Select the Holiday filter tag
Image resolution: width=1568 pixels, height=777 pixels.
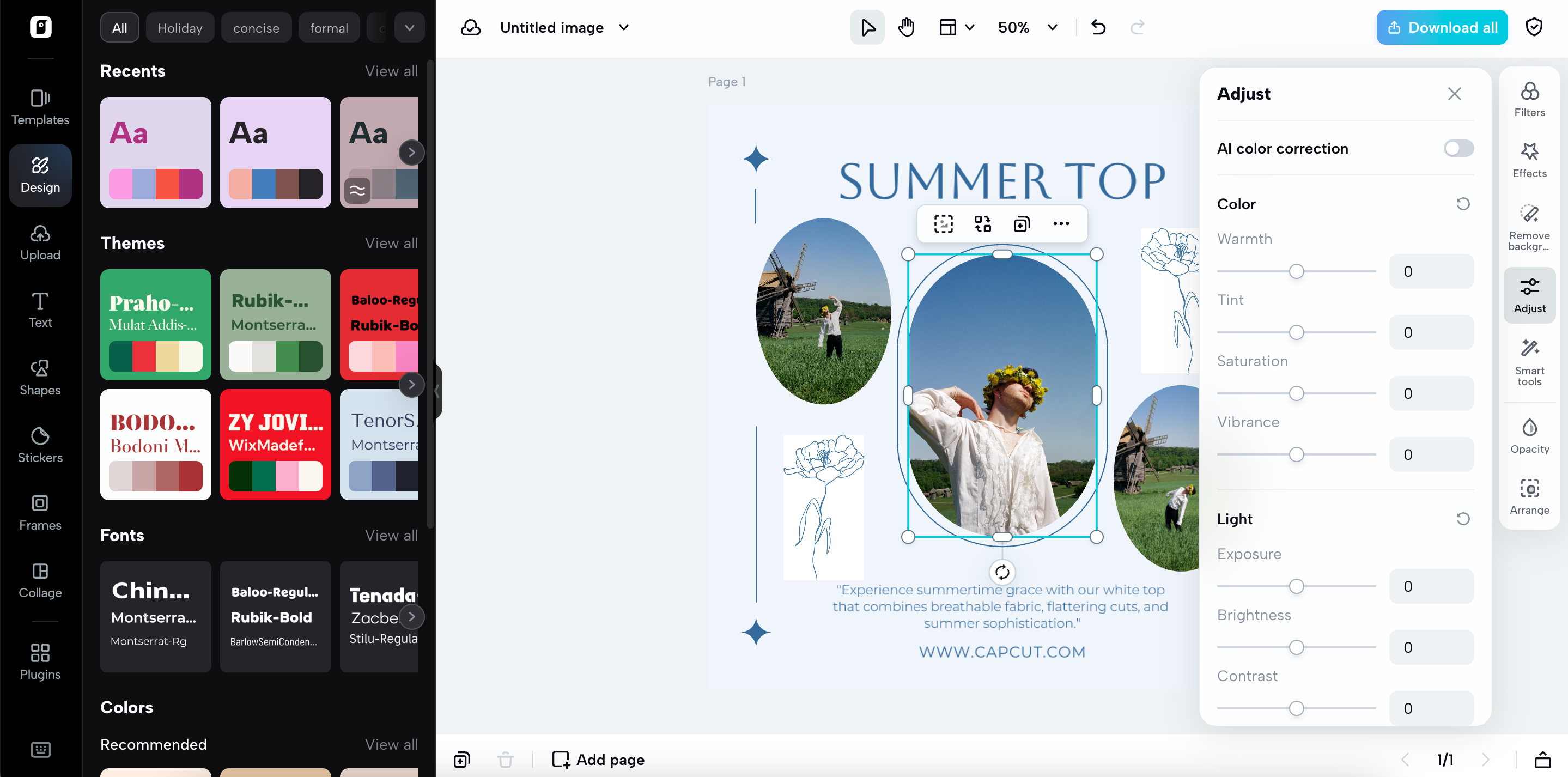point(180,28)
